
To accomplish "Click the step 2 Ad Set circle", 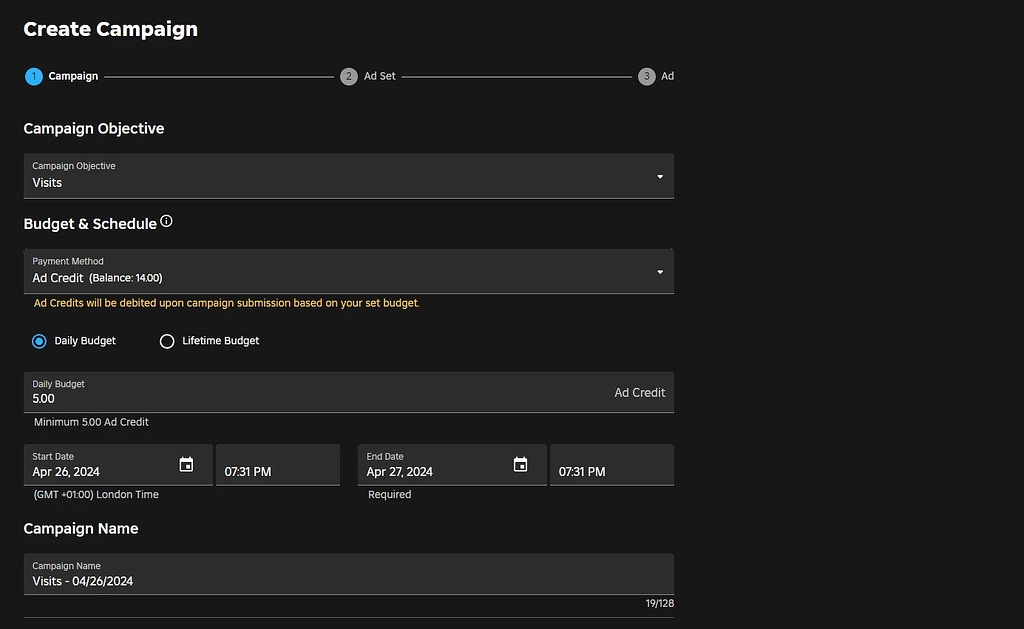I will [x=349, y=76].
